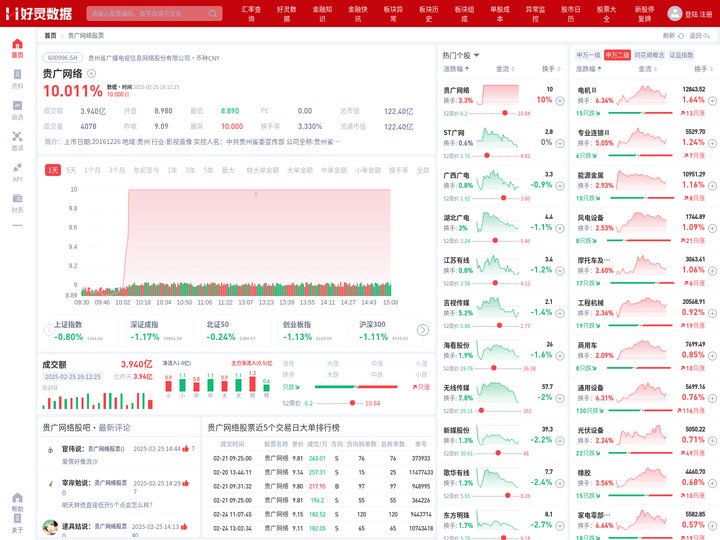
Task: Open the 资料 sidebar icon
Action: 17,75
